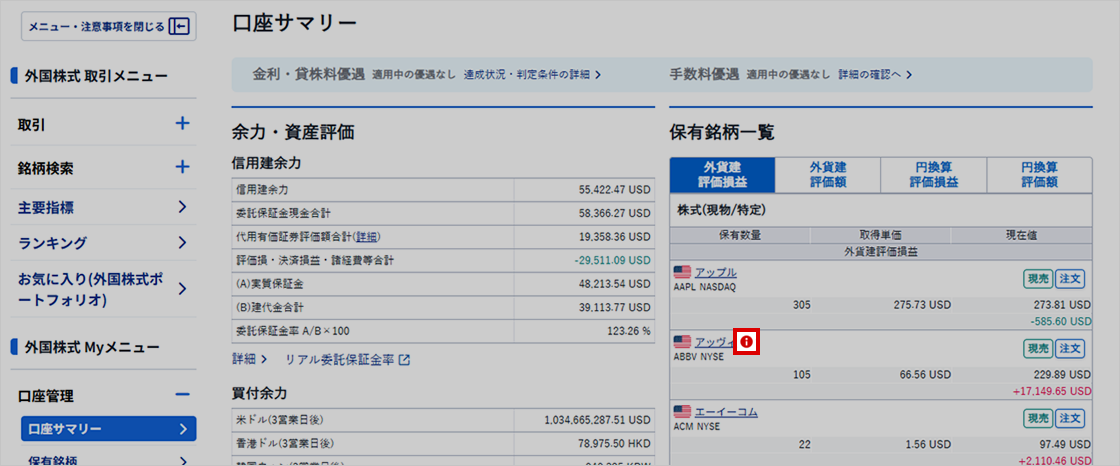Open 詳細の確認へ link
The width and height of the screenshot is (1120, 466).
875,74
